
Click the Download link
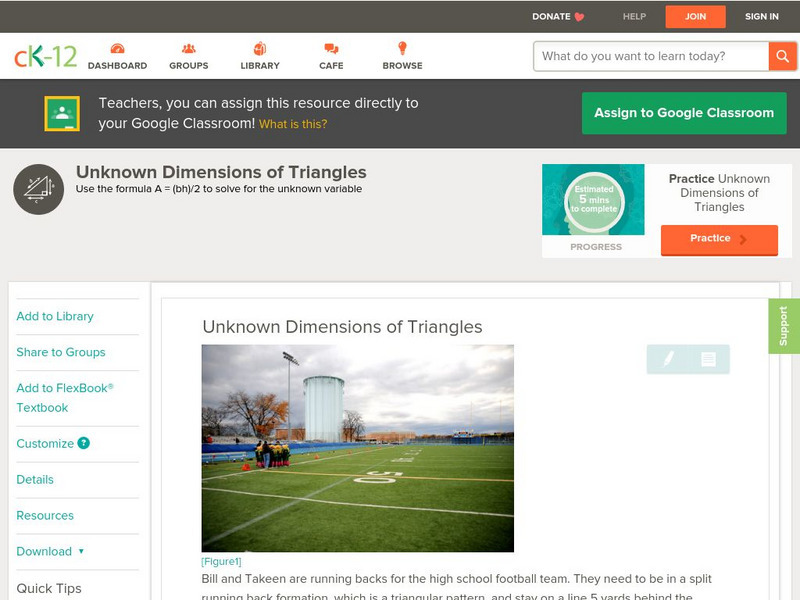(x=44, y=552)
